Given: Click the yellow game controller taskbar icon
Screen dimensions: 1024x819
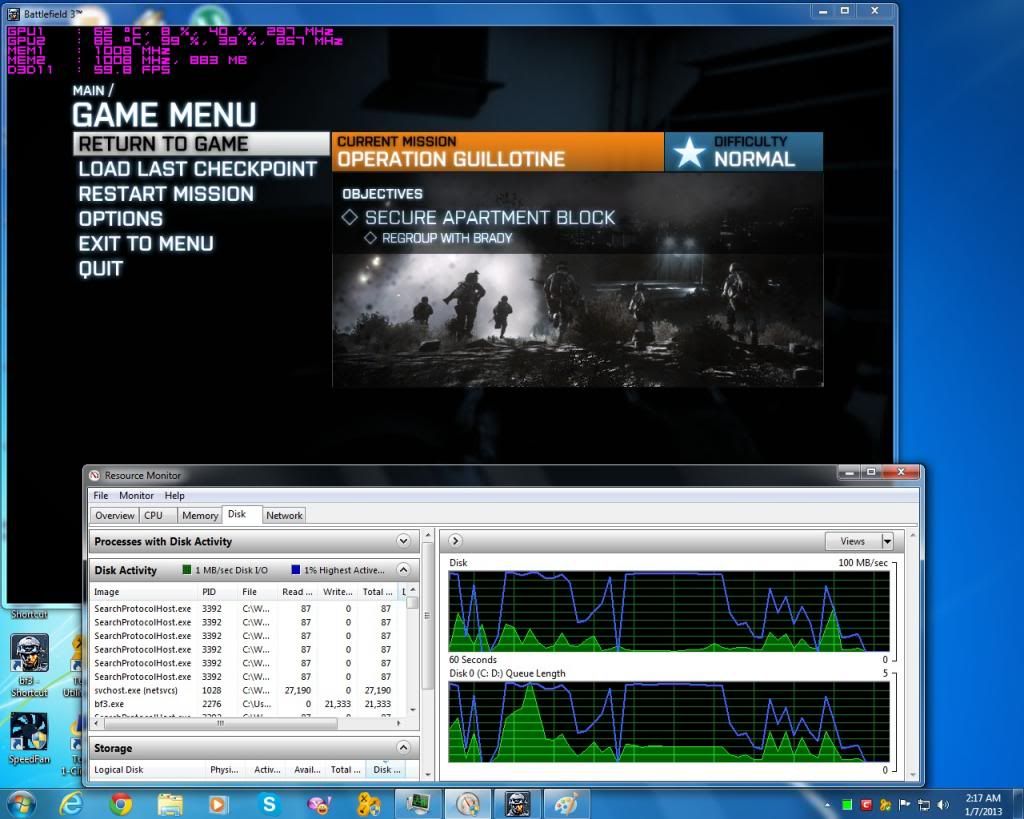Looking at the screenshot, I should pyautogui.click(x=368, y=804).
